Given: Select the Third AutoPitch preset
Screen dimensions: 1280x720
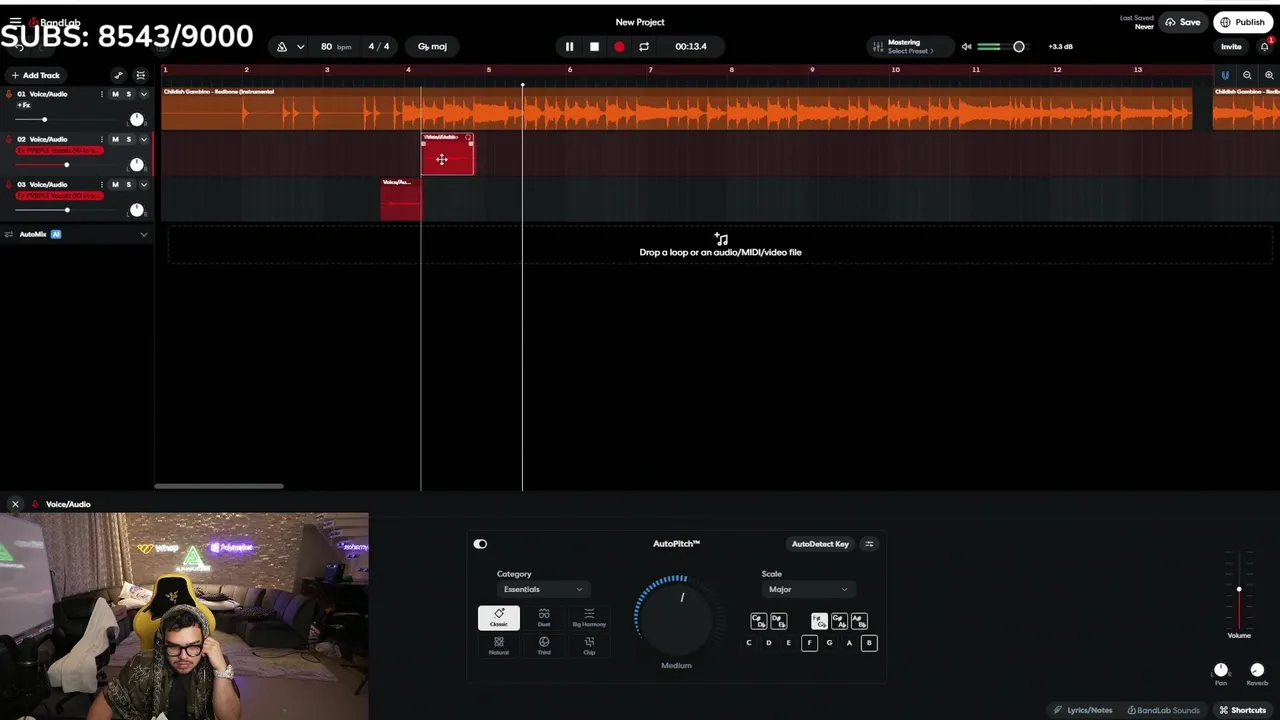Looking at the screenshot, I should click(544, 646).
